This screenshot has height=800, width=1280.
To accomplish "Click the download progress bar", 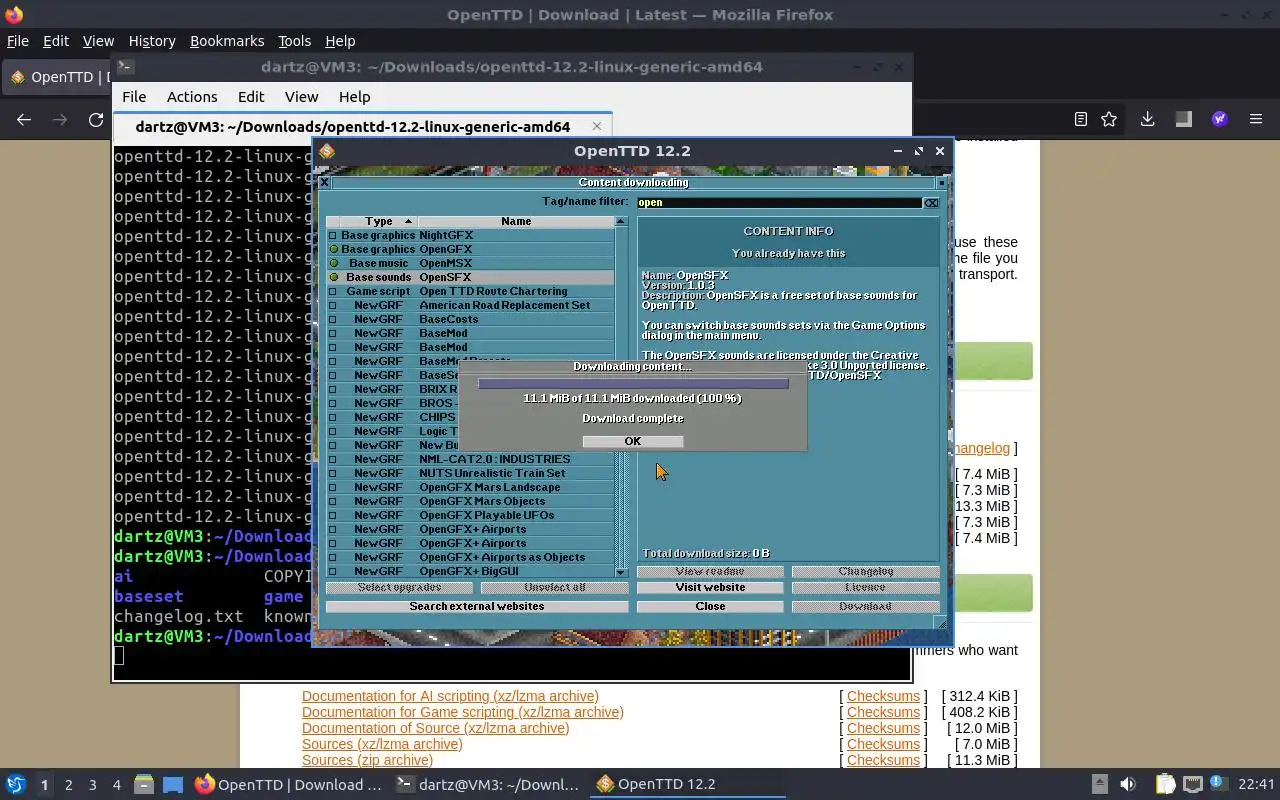I will coord(633,383).
